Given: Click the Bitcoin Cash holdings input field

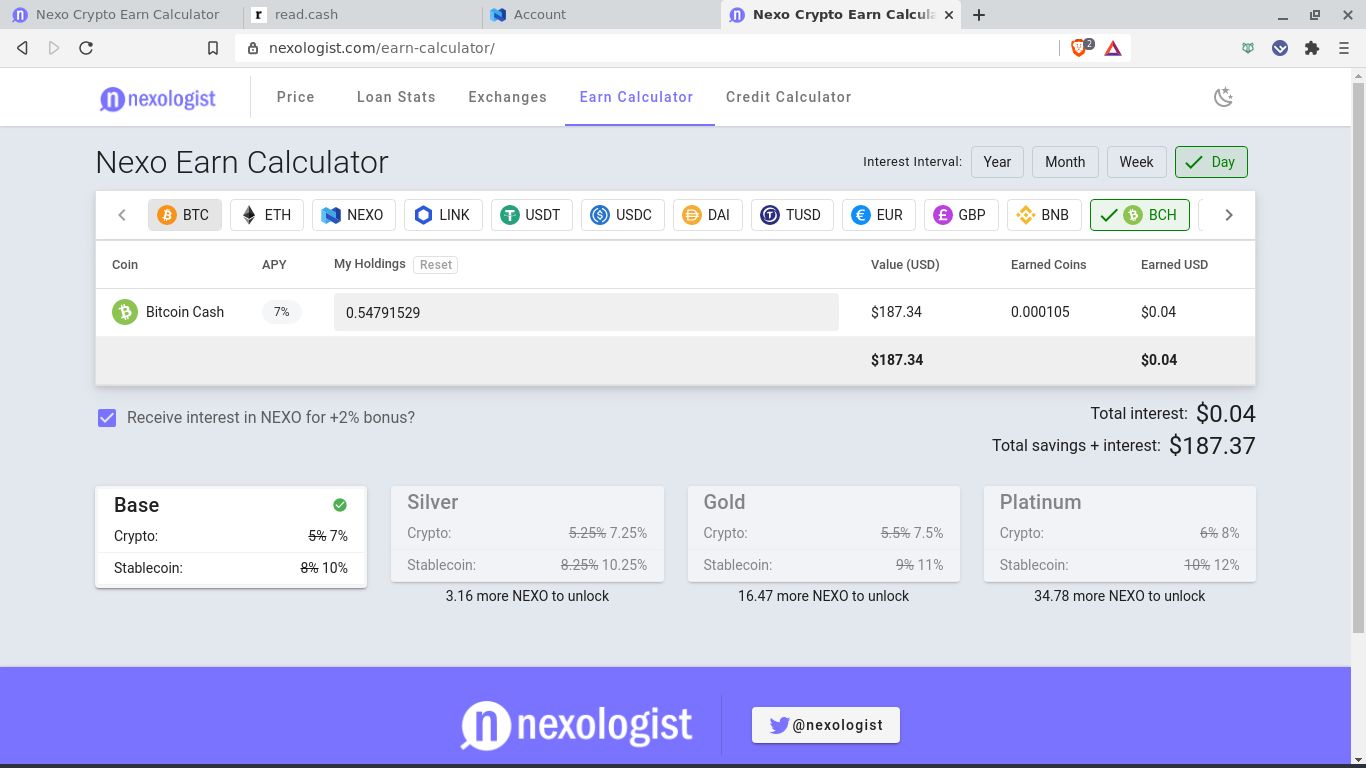Looking at the screenshot, I should tap(586, 312).
